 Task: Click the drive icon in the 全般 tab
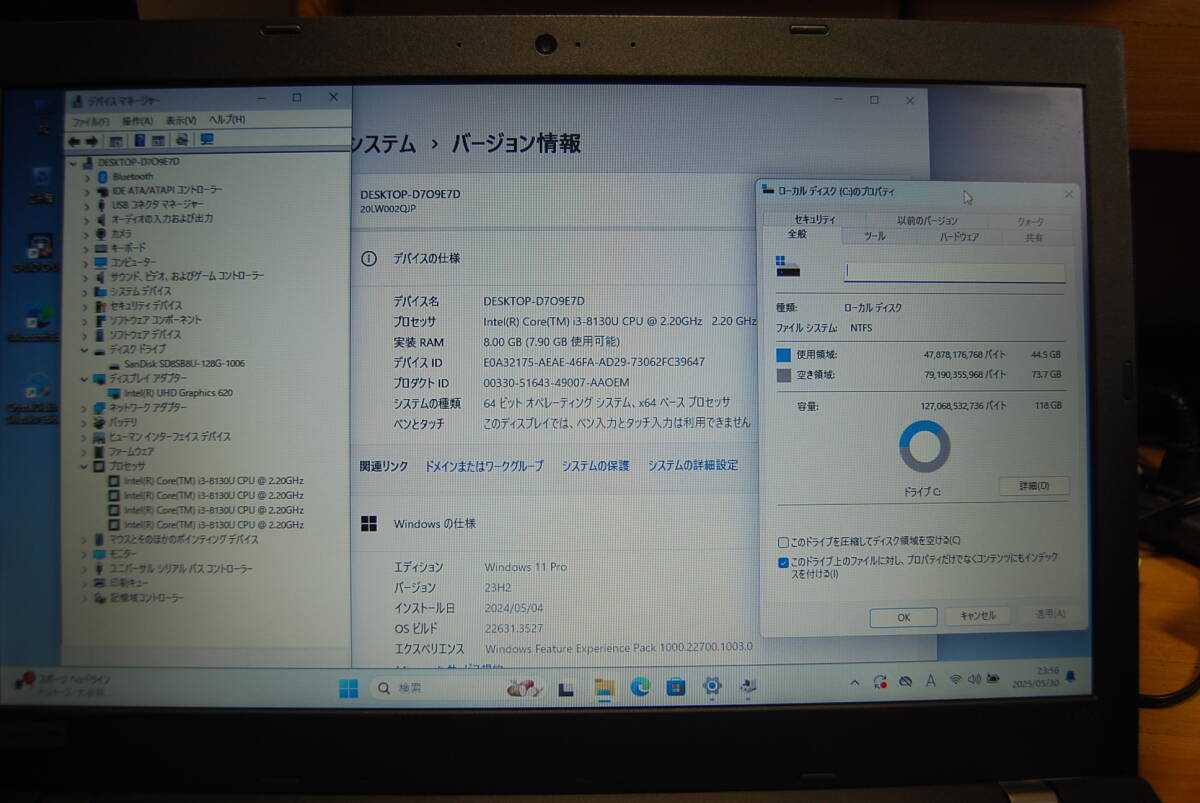788,267
